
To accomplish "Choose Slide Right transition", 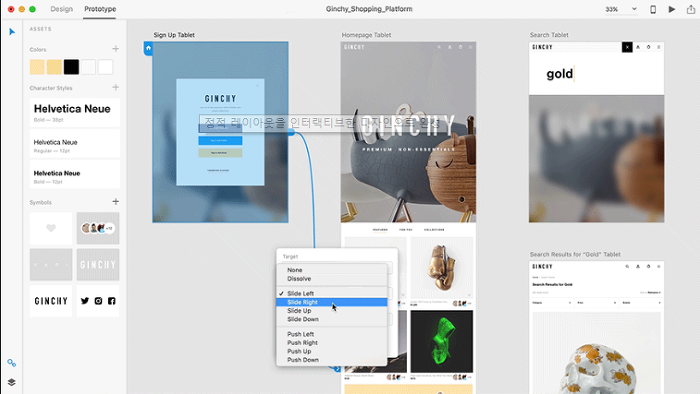I will [332, 302].
